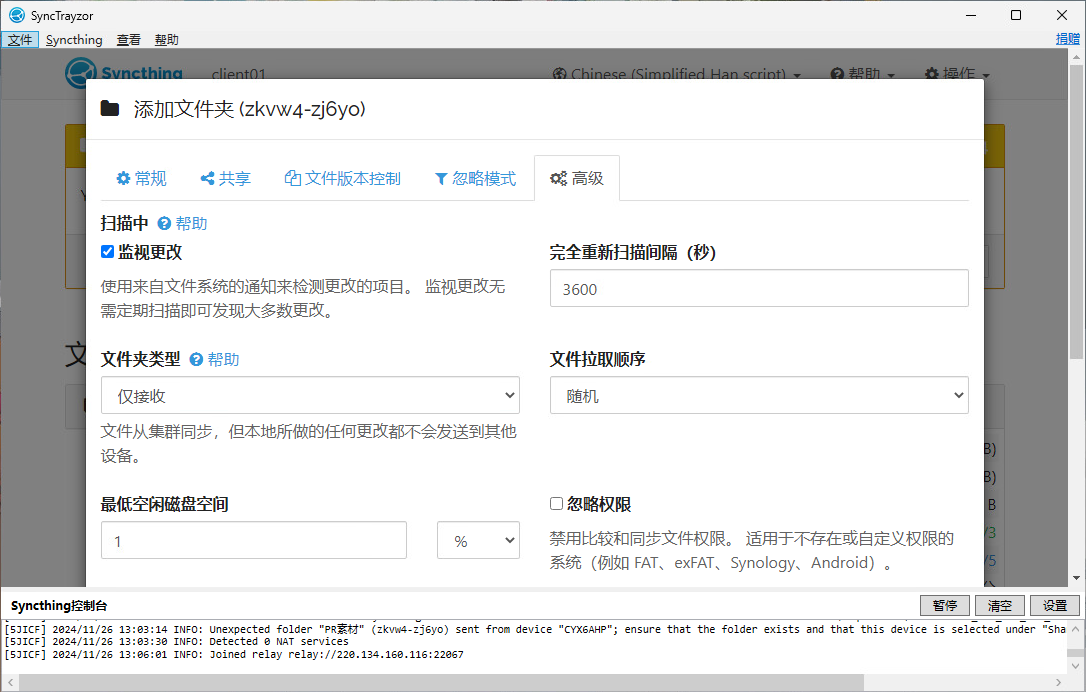Click the question icon next to 扫描中
The image size is (1086, 692).
[x=164, y=223]
